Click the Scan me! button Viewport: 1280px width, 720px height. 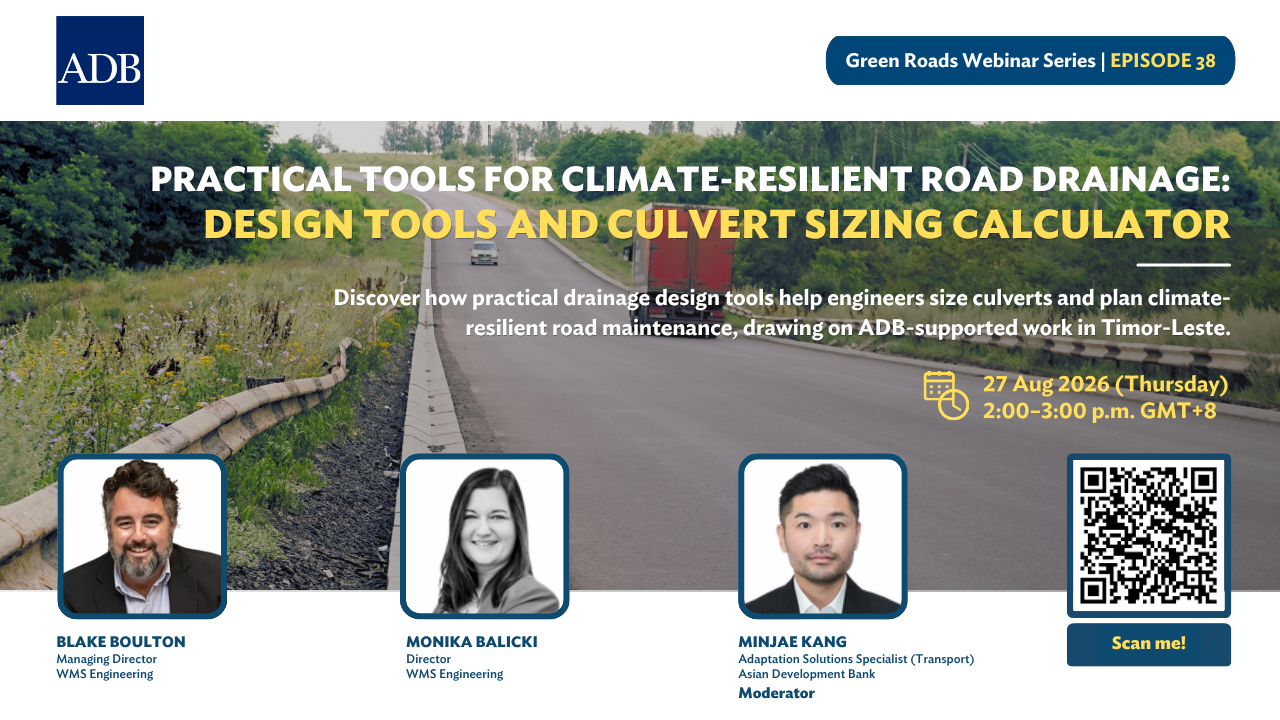point(1149,644)
